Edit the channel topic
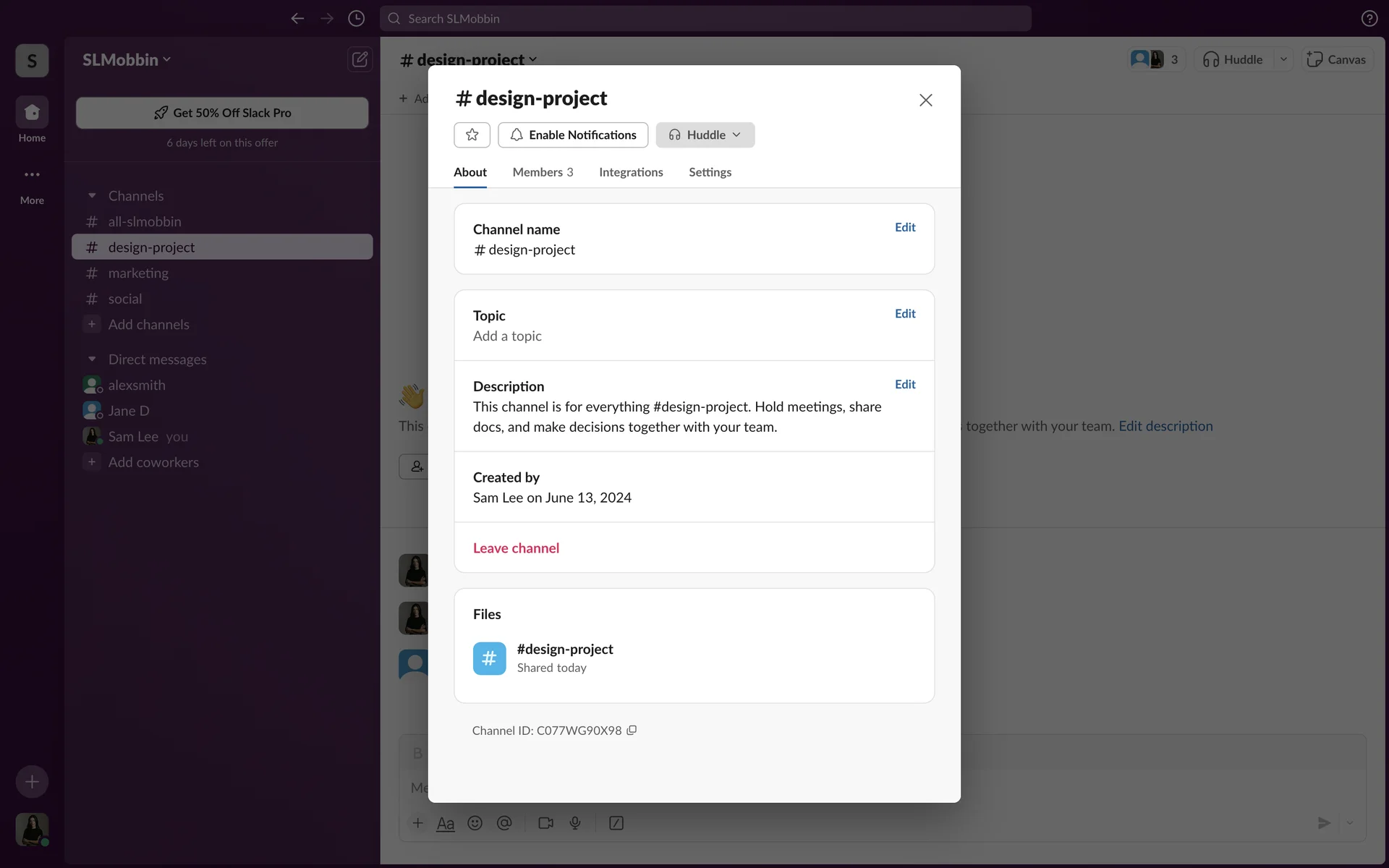 (x=904, y=313)
